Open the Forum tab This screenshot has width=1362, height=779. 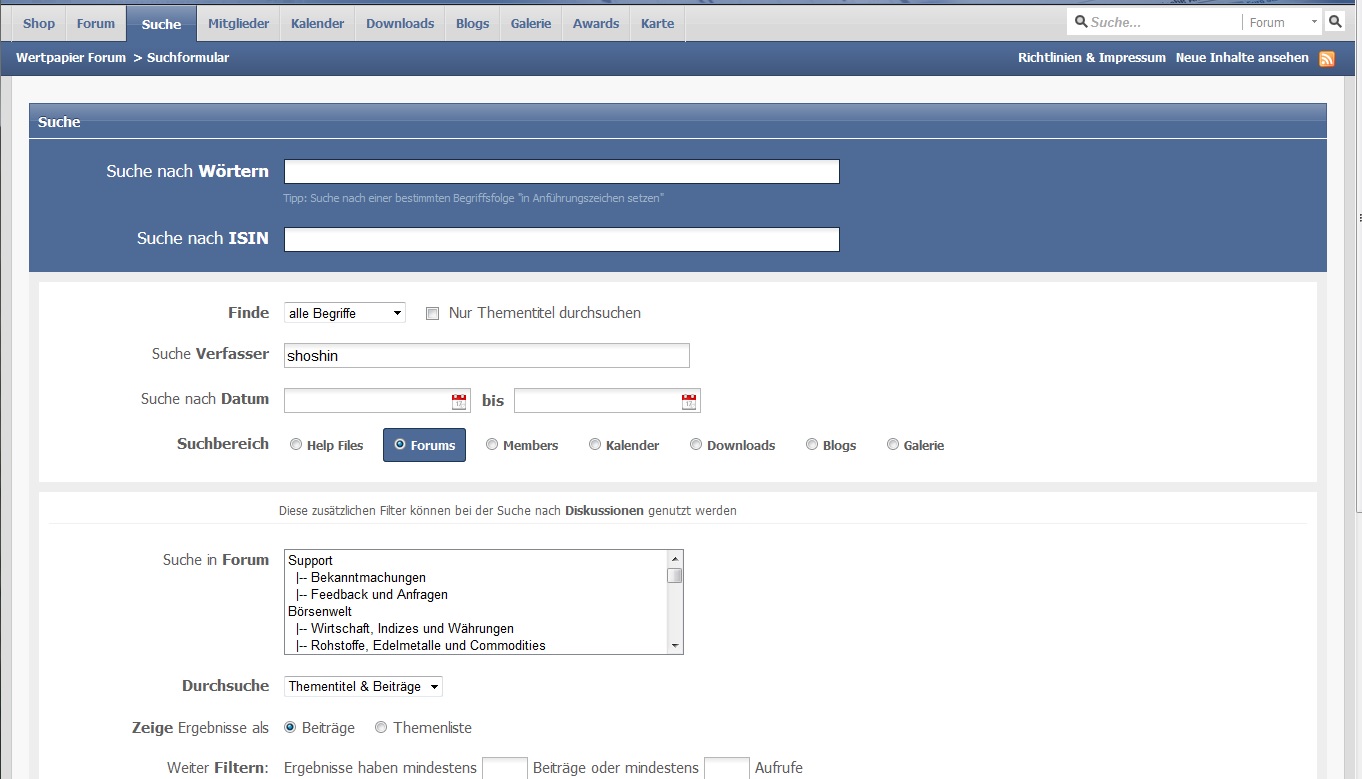96,23
